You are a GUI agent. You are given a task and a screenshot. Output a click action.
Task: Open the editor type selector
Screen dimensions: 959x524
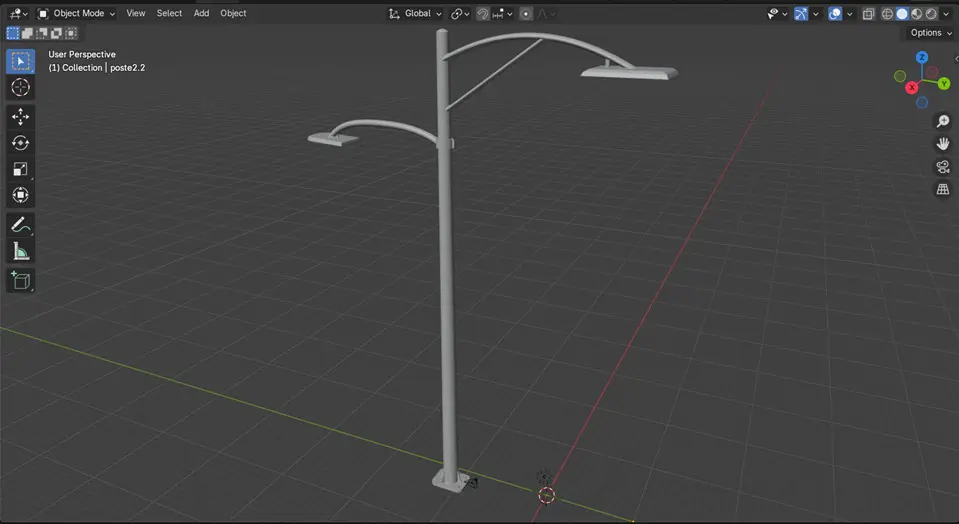tap(18, 13)
